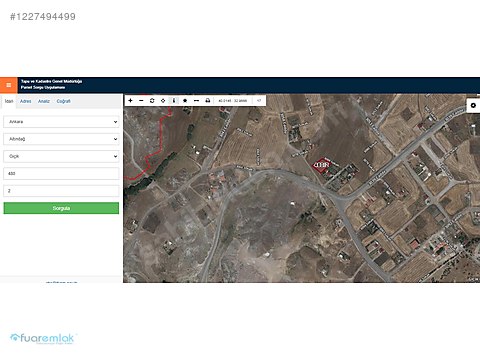Click the parcel number field showing 2

pos(61,191)
